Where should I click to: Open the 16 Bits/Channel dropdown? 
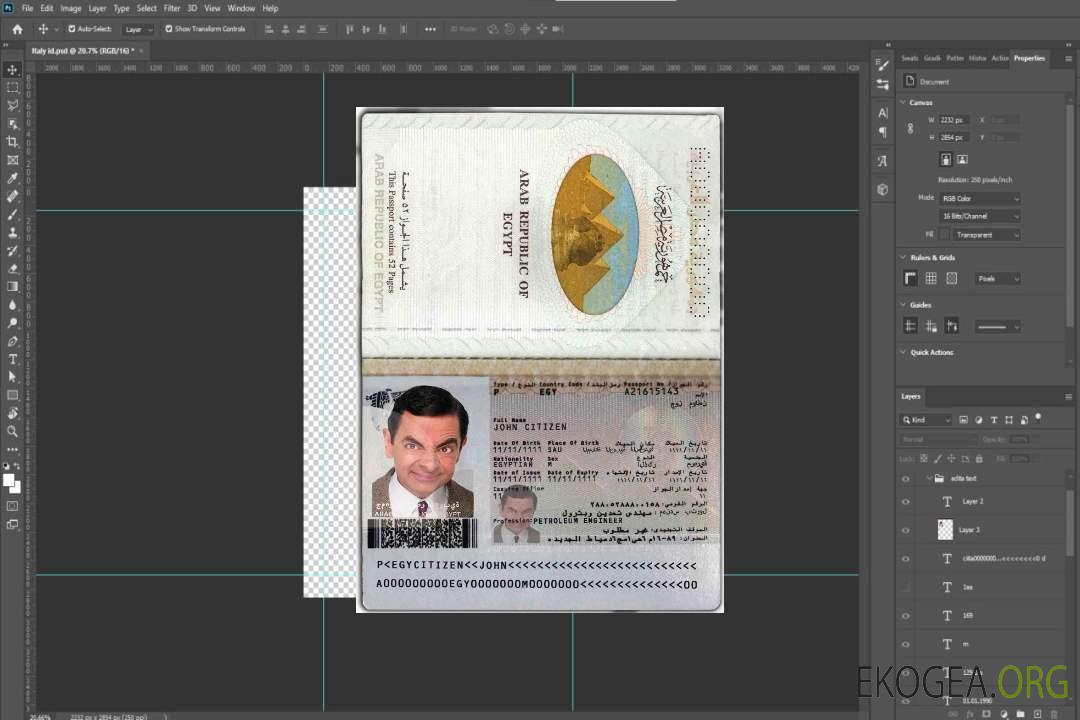pyautogui.click(x=979, y=216)
